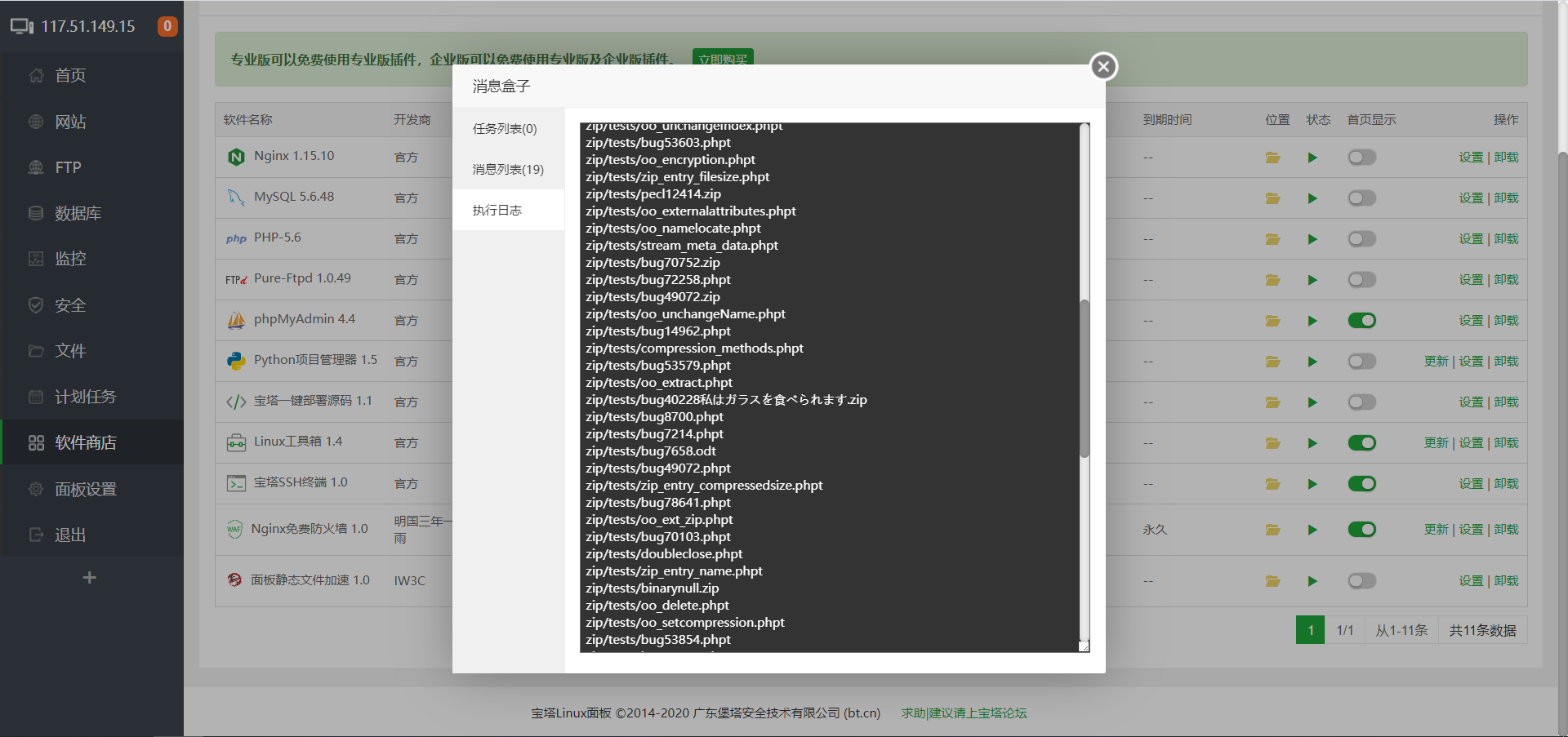Click the 面板静态文件加速 icon

click(234, 580)
